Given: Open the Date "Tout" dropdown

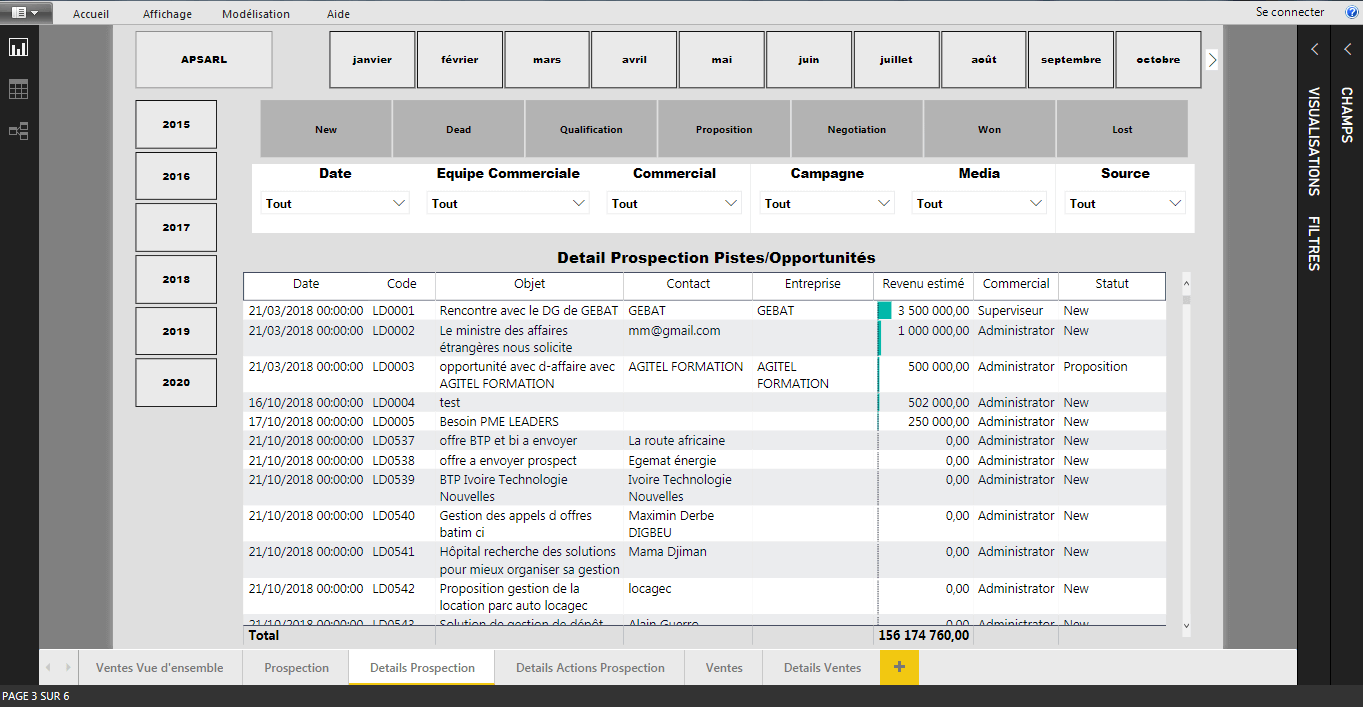Looking at the screenshot, I should coord(334,202).
